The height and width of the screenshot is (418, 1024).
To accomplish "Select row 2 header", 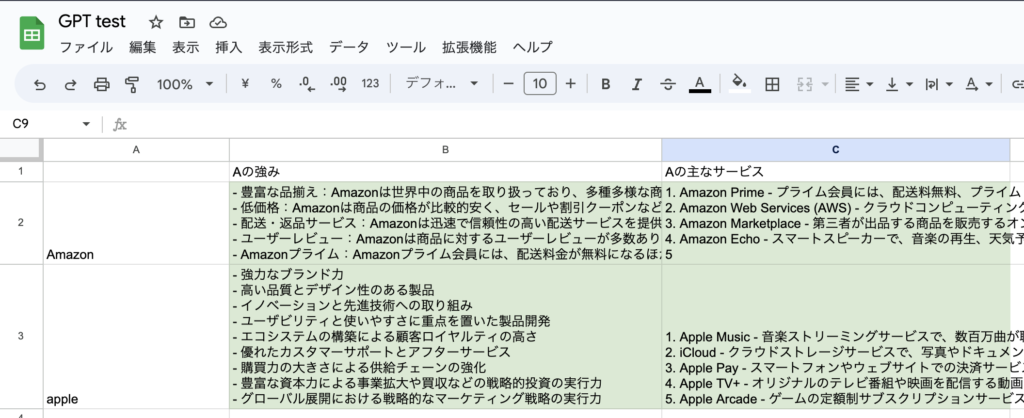I will click(21, 223).
